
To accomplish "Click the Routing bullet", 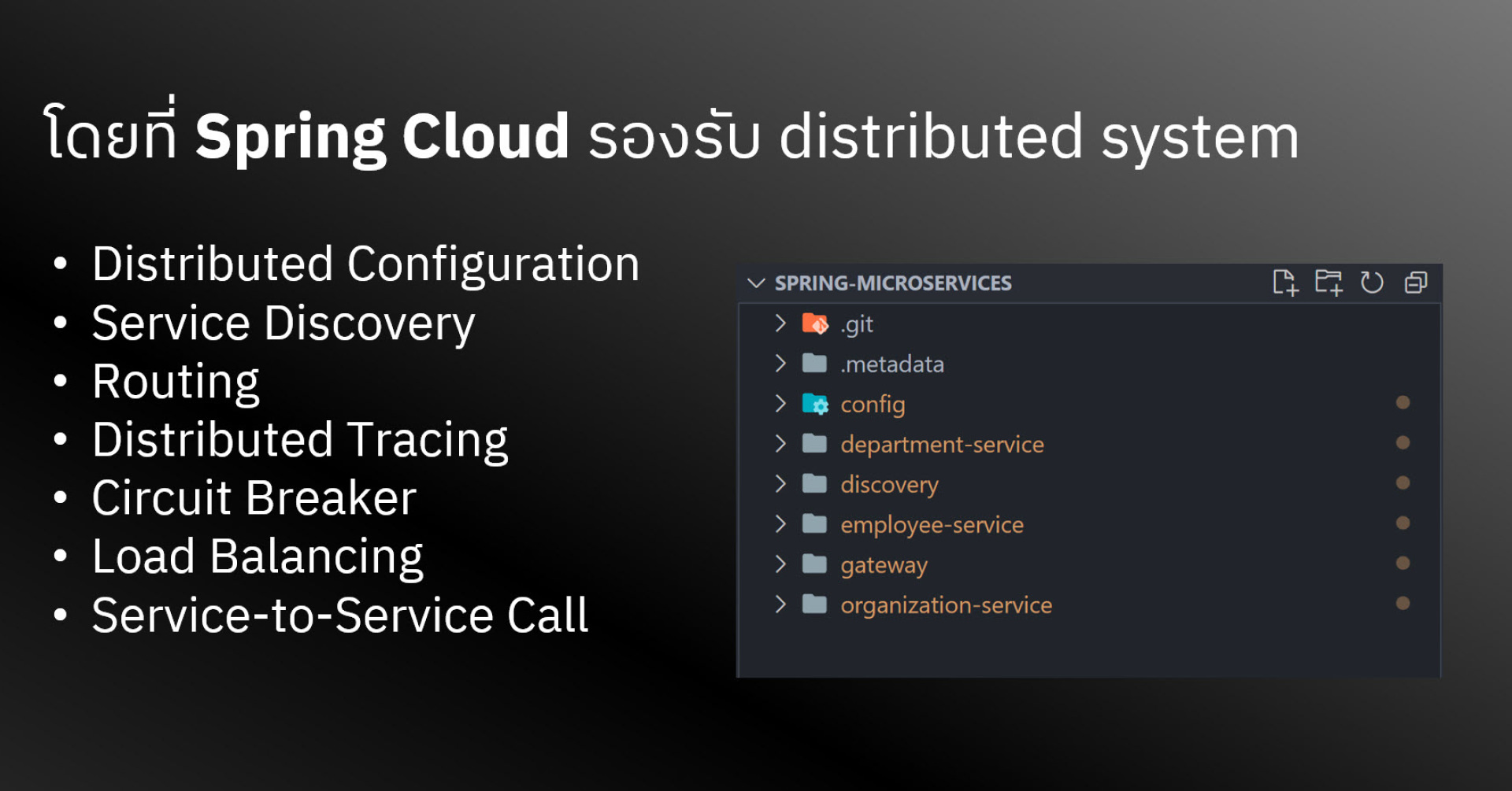I will click(176, 383).
